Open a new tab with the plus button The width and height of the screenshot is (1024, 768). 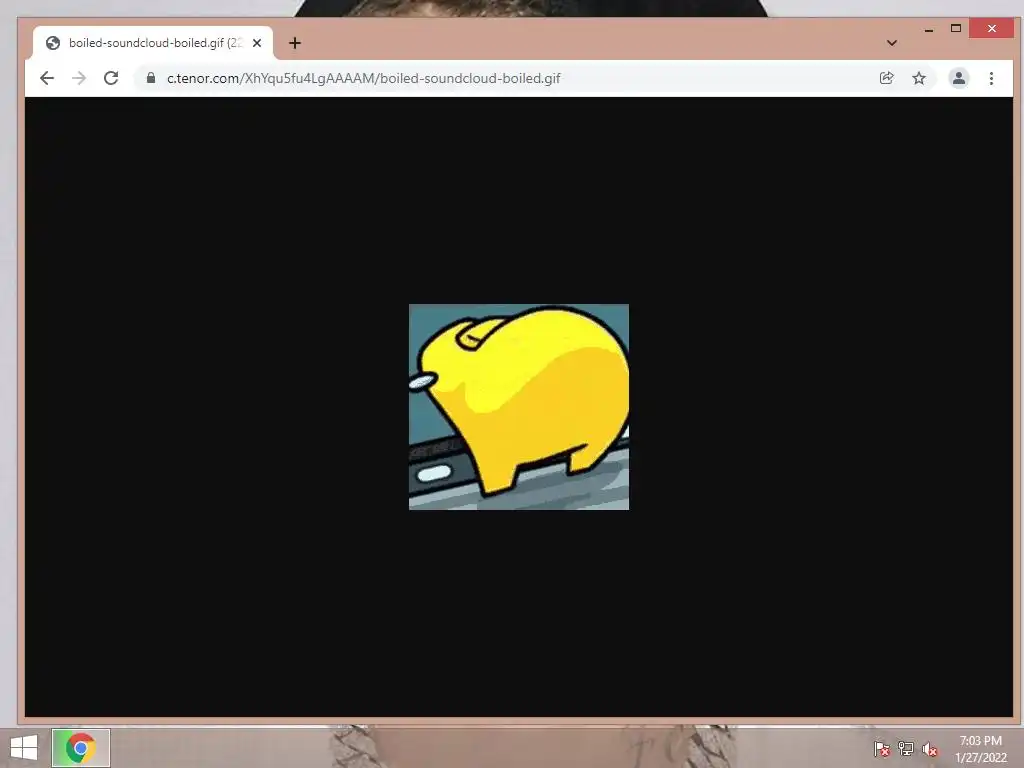tap(295, 43)
